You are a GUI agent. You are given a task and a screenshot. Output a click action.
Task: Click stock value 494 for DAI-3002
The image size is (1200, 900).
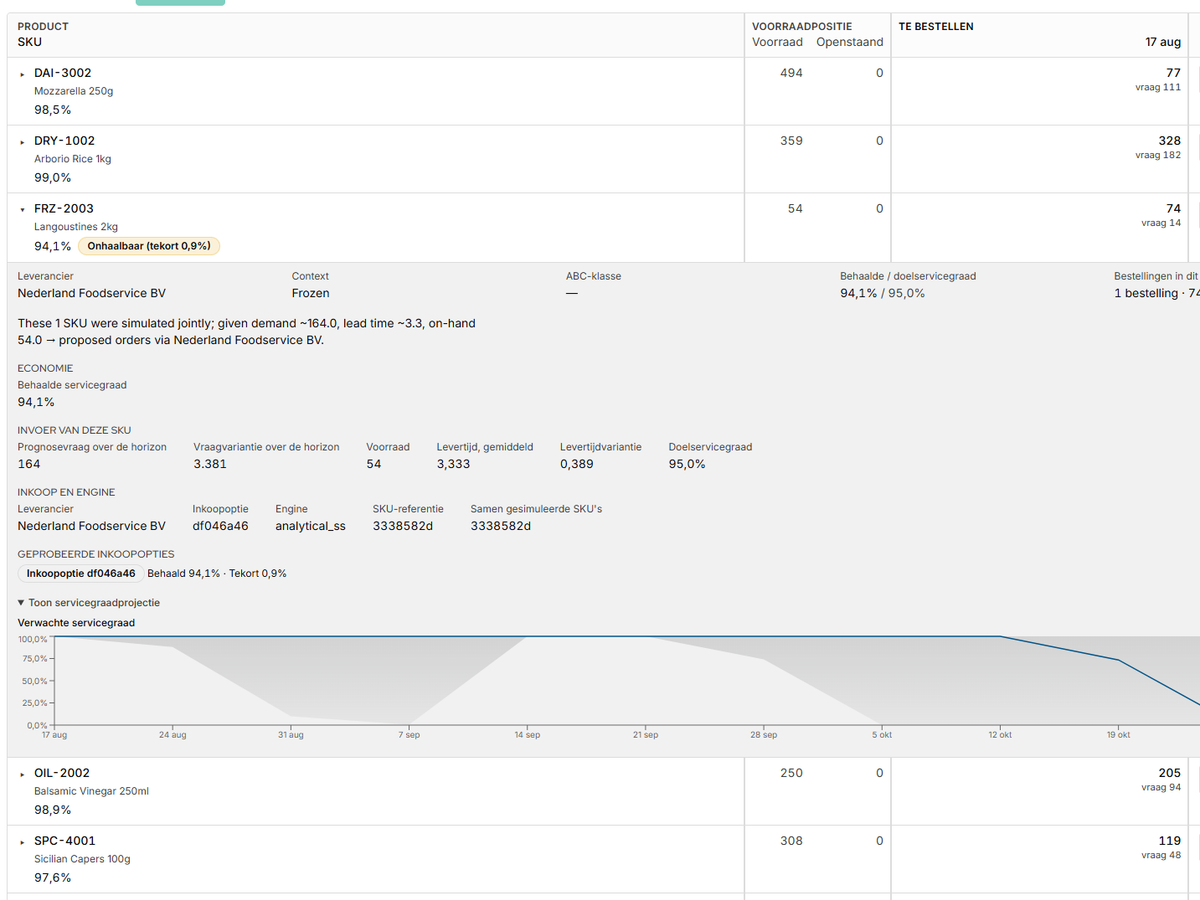coord(791,73)
